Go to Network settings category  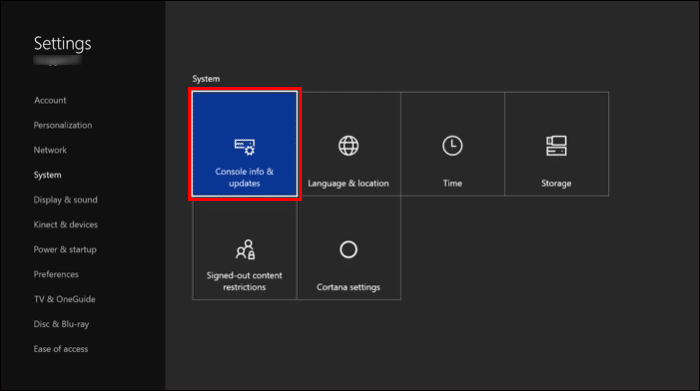click(x=50, y=150)
